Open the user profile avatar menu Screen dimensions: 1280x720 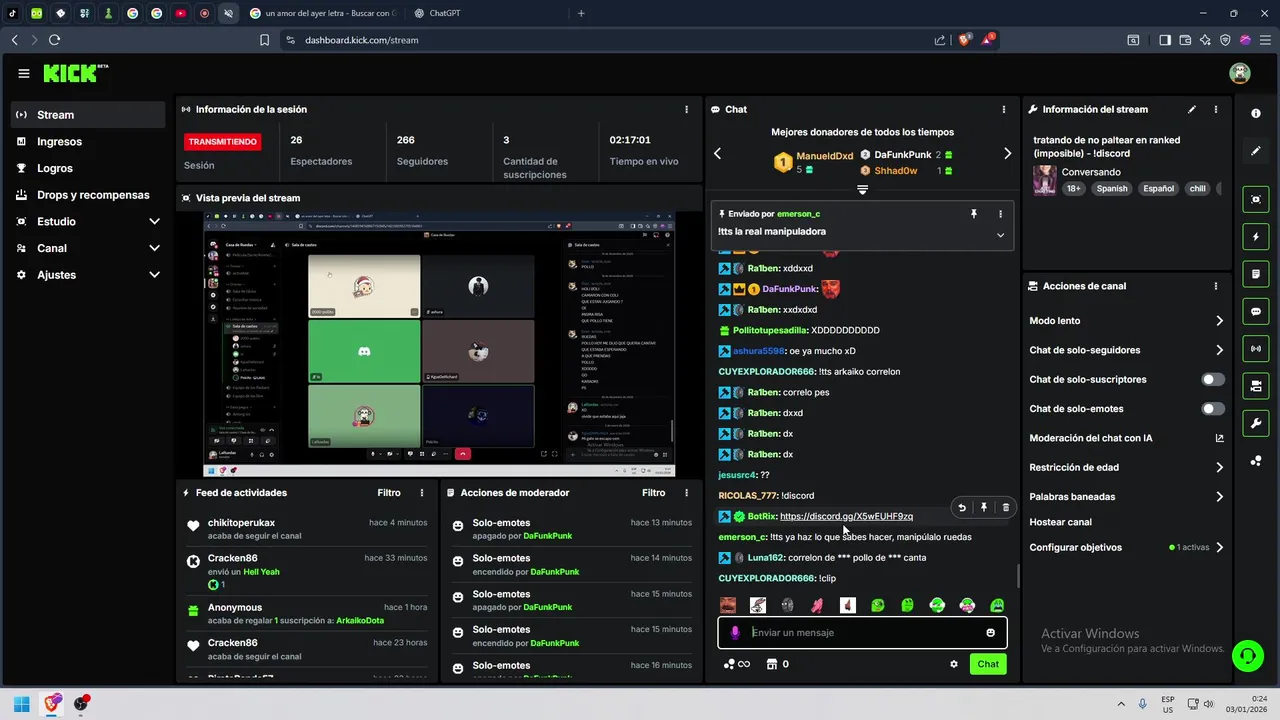click(x=1240, y=73)
